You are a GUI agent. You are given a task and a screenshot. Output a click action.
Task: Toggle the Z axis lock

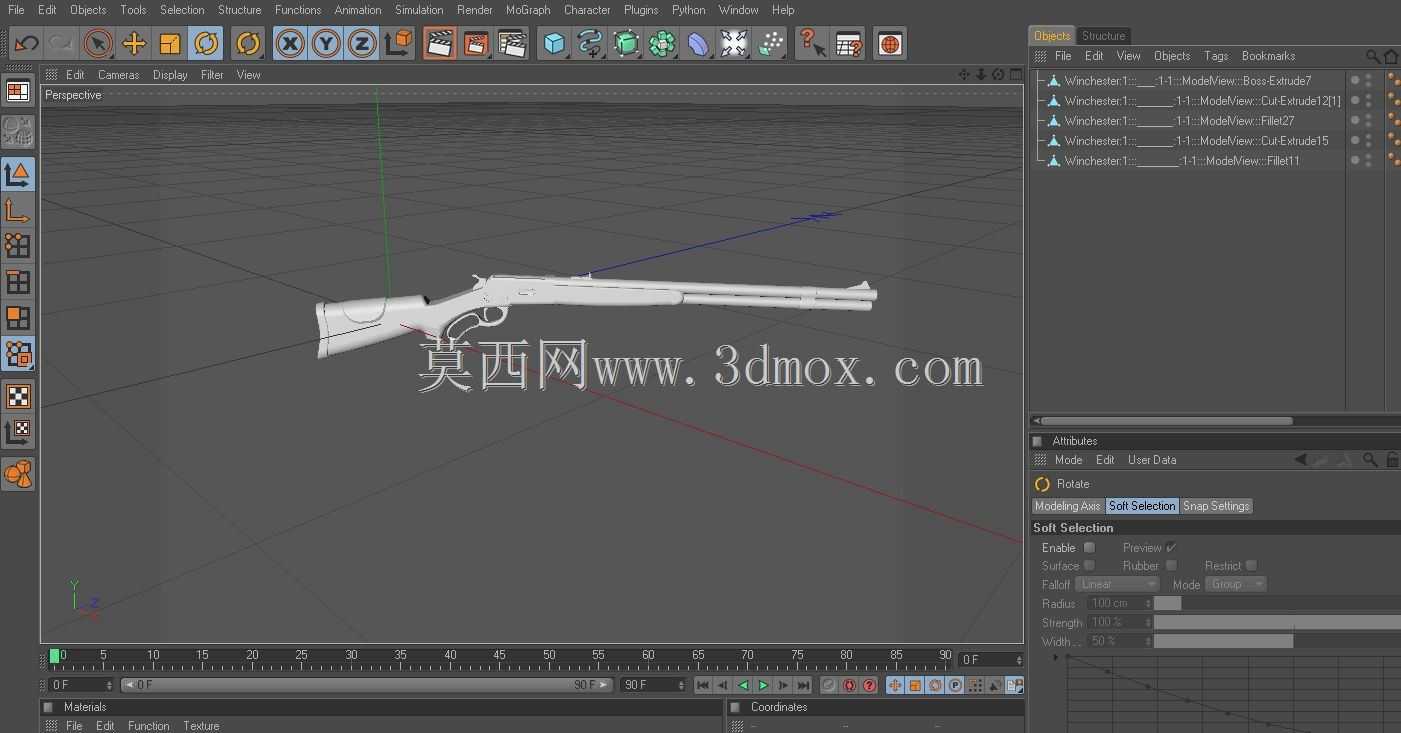coord(362,43)
